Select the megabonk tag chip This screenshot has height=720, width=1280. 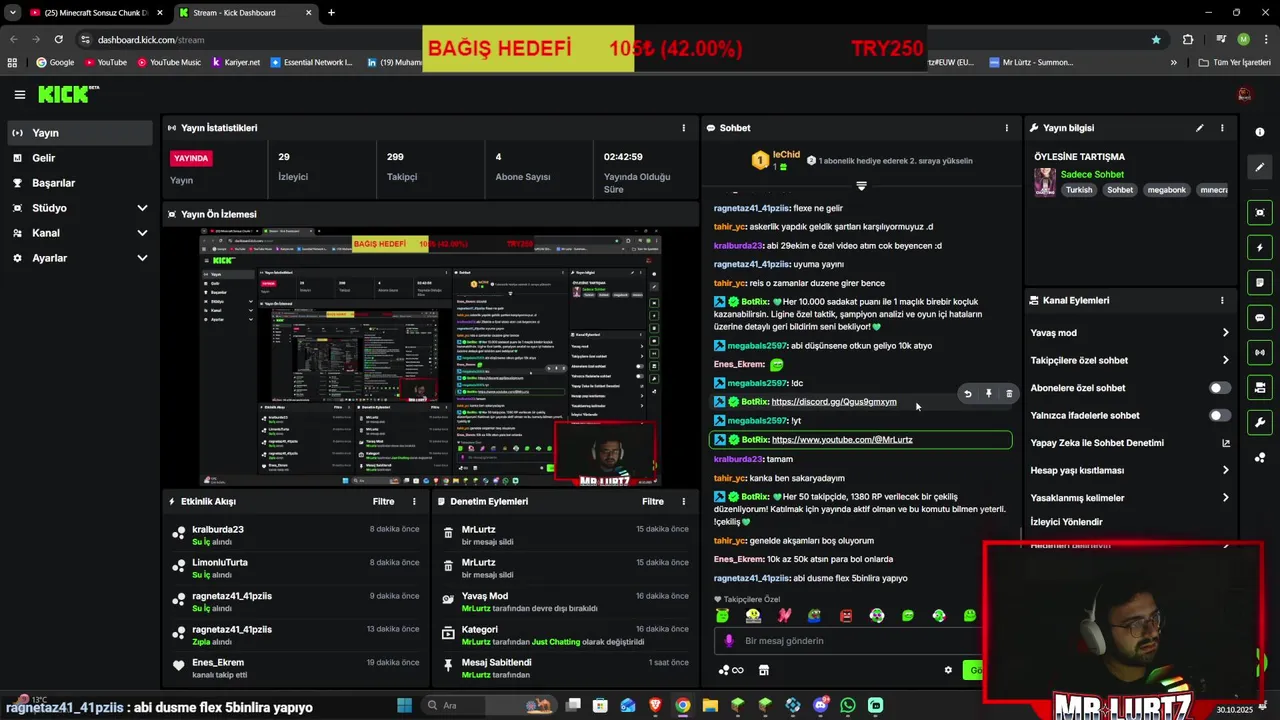[x=1166, y=190]
